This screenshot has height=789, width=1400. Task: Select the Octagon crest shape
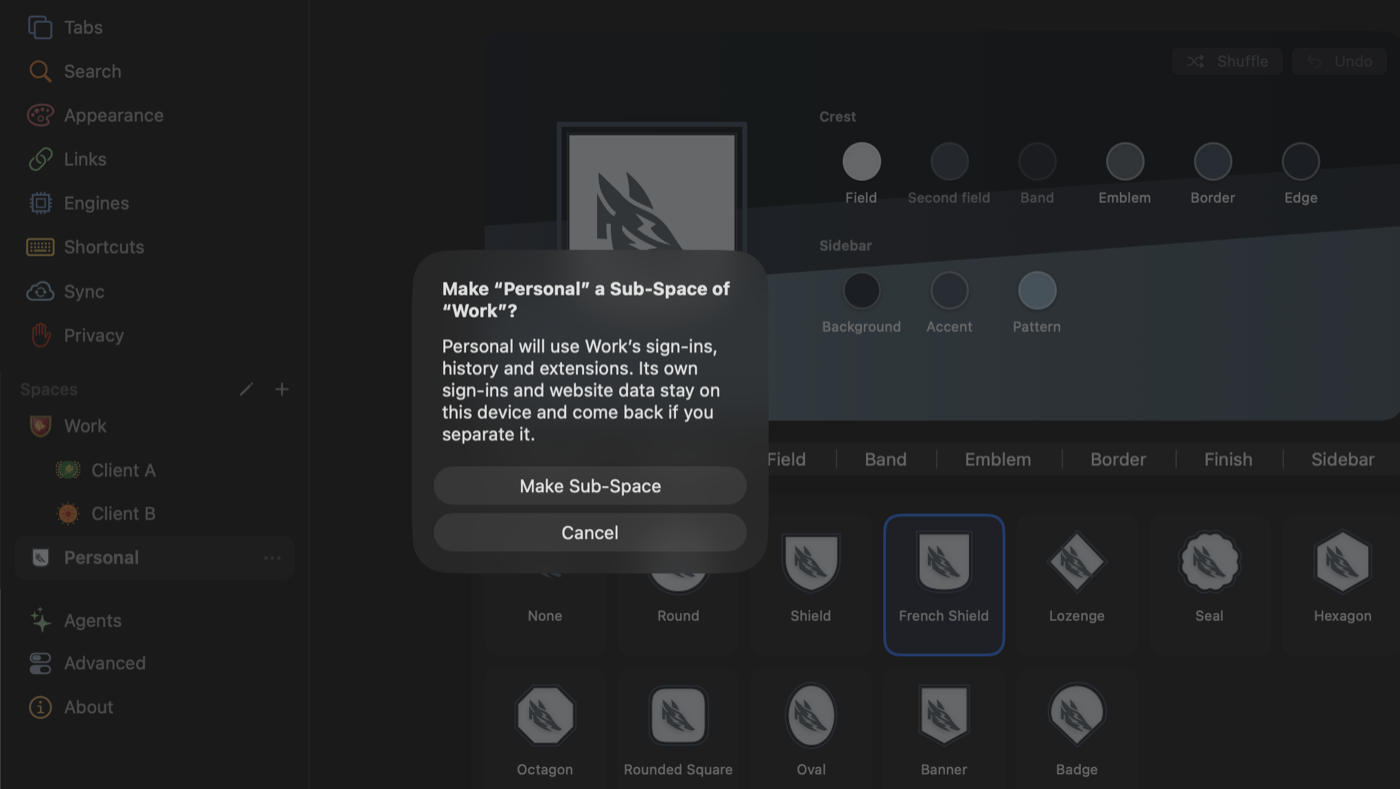point(545,730)
